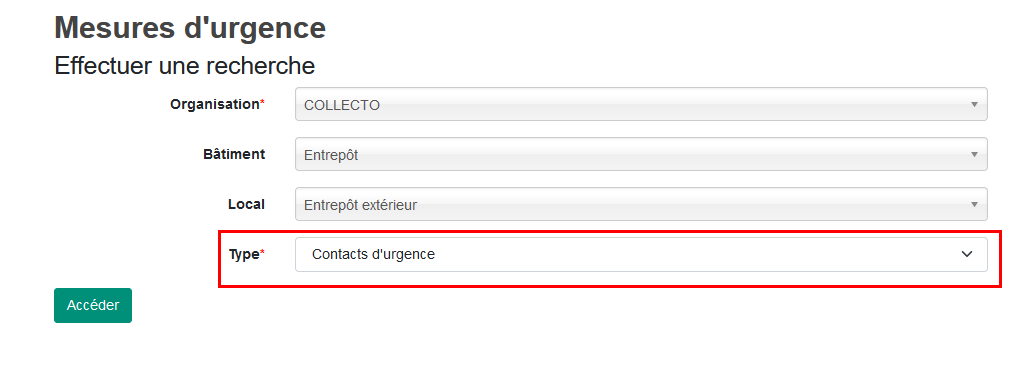Viewport: 1029px width, 376px height.
Task: Select the COLLECTO value text
Action: point(342,105)
